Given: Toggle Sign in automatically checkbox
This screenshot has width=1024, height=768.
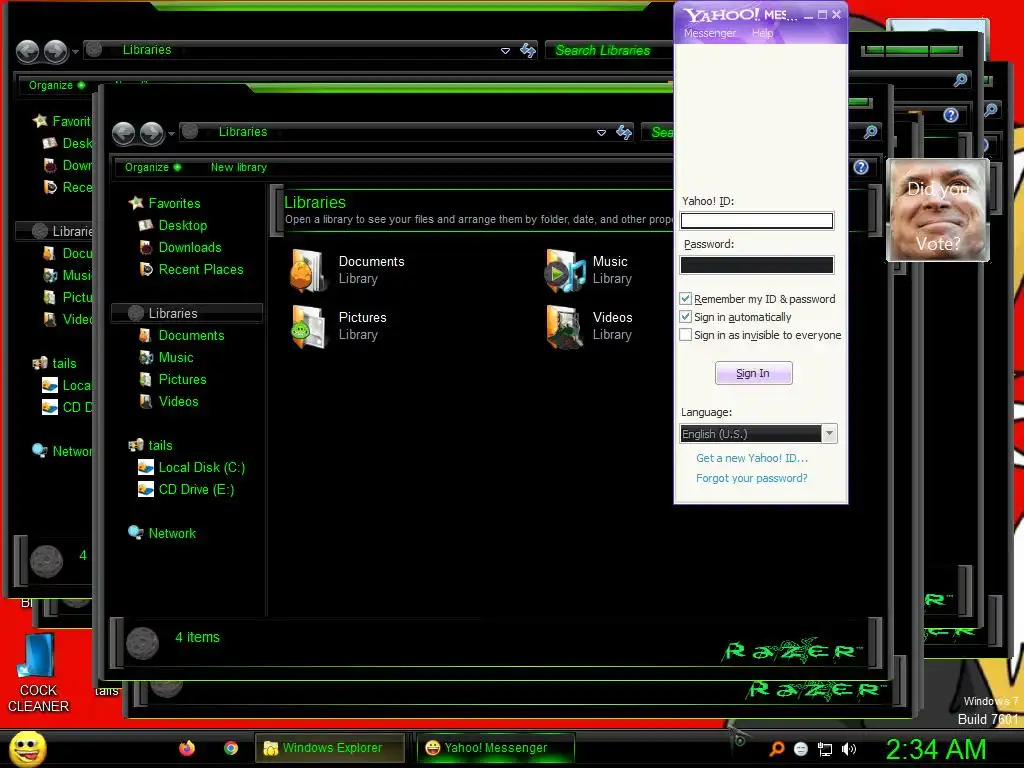Looking at the screenshot, I should [685, 317].
